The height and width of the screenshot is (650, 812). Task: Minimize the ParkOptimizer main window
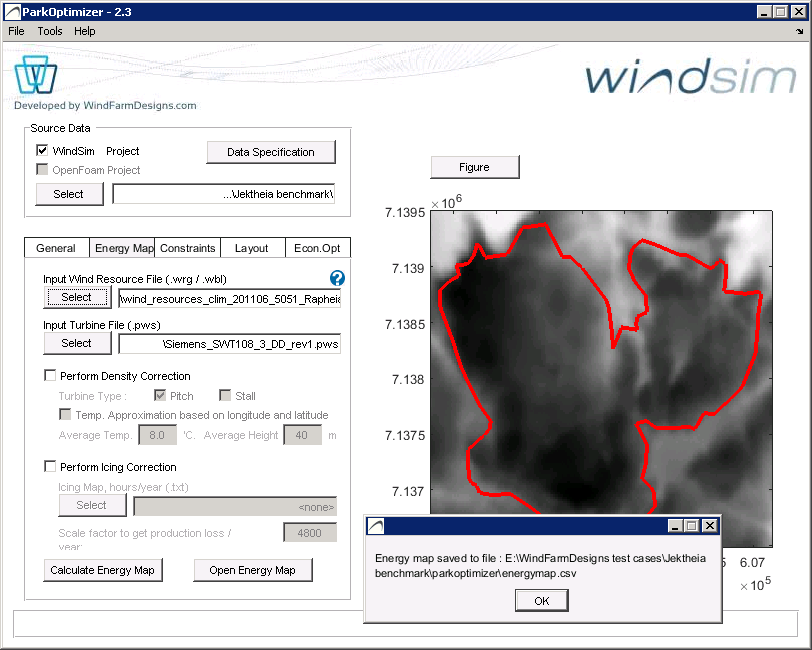pyautogui.click(x=764, y=11)
